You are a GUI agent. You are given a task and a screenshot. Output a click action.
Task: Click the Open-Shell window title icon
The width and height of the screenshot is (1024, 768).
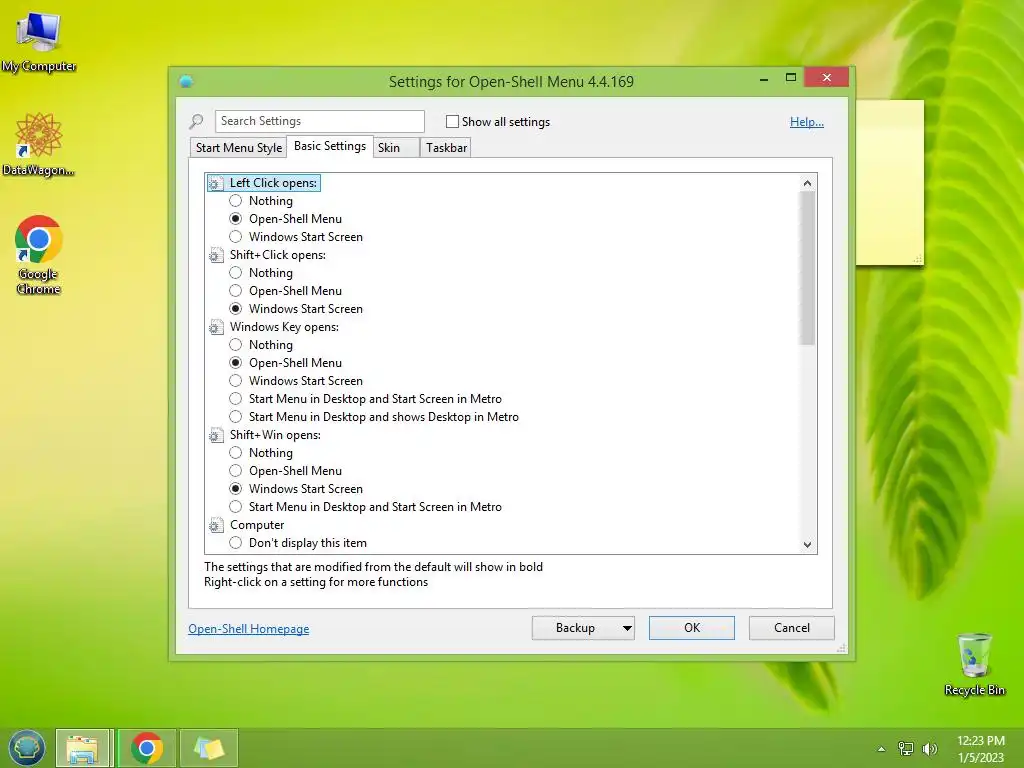(x=186, y=82)
